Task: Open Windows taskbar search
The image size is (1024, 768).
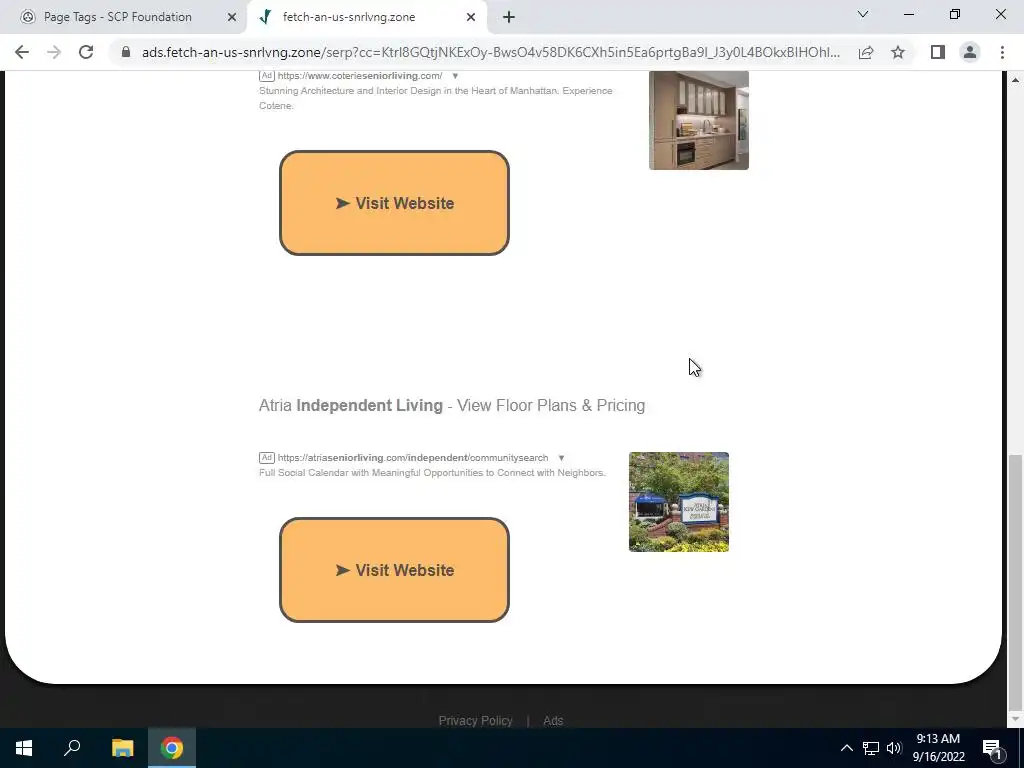Action: point(72,748)
